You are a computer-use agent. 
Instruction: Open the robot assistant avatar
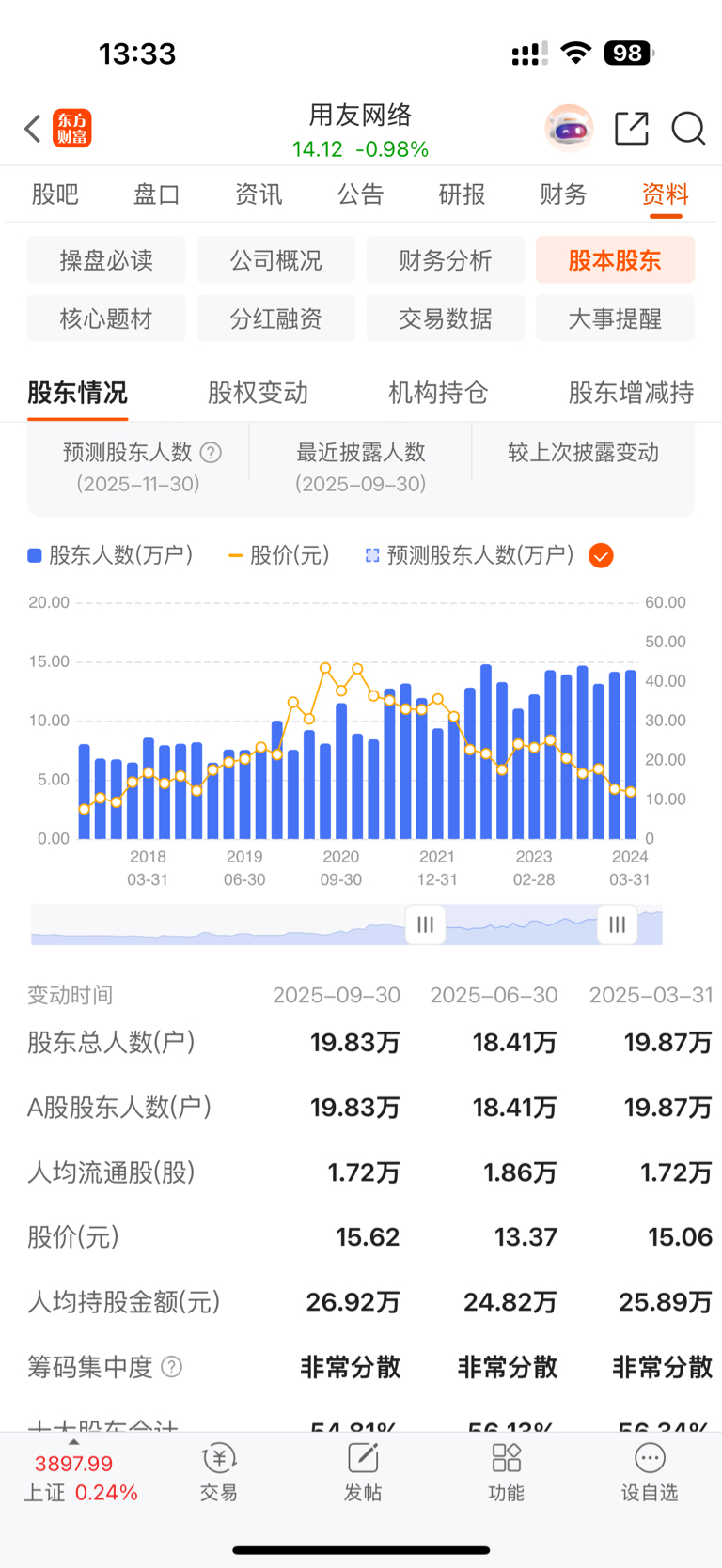pyautogui.click(x=569, y=129)
